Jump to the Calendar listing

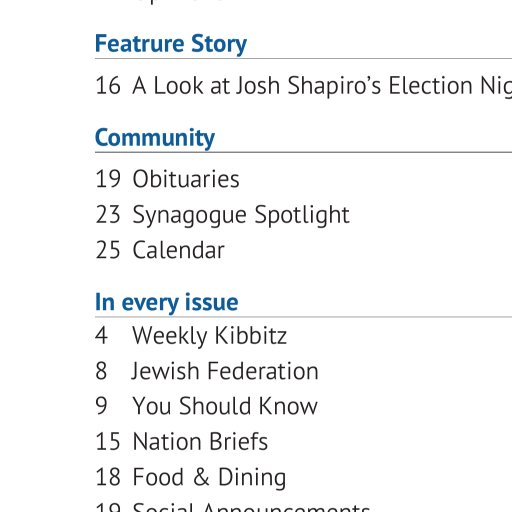pyautogui.click(x=178, y=250)
